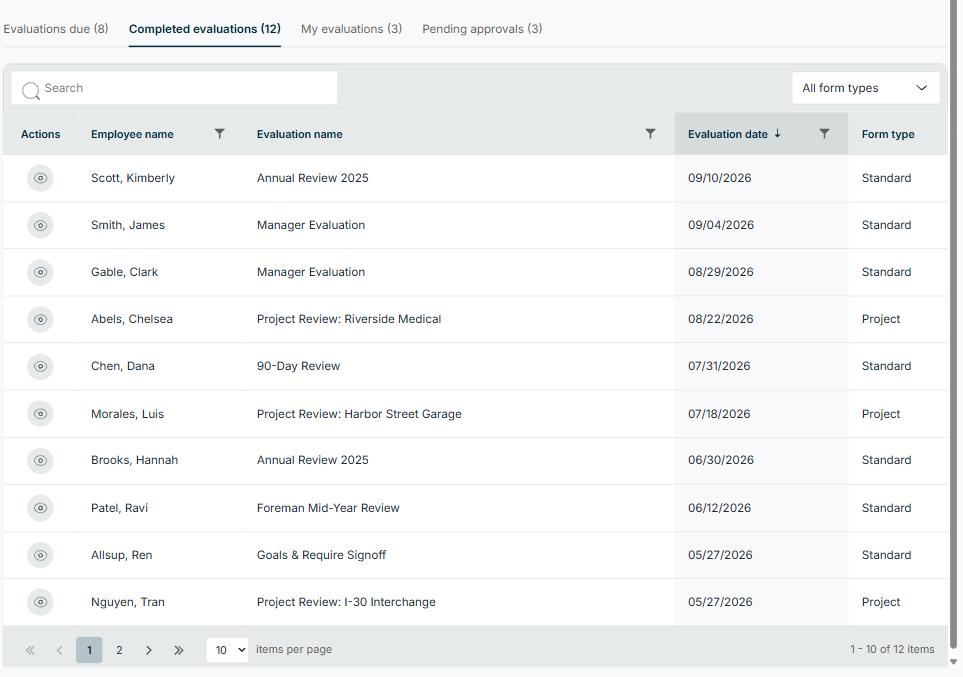View Allsup, Ren evaluation eye icon
The image size is (963, 677).
[x=40, y=555]
